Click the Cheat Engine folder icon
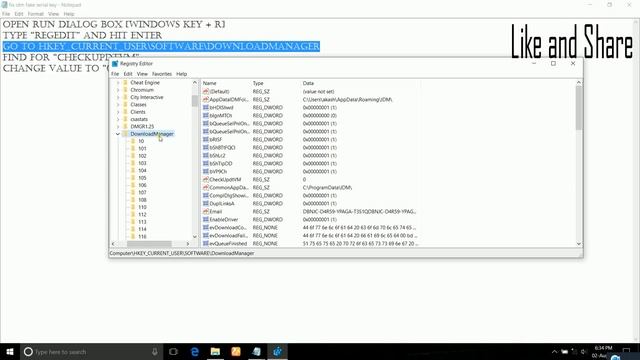Image resolution: width=640 pixels, height=360 pixels. pos(126,82)
